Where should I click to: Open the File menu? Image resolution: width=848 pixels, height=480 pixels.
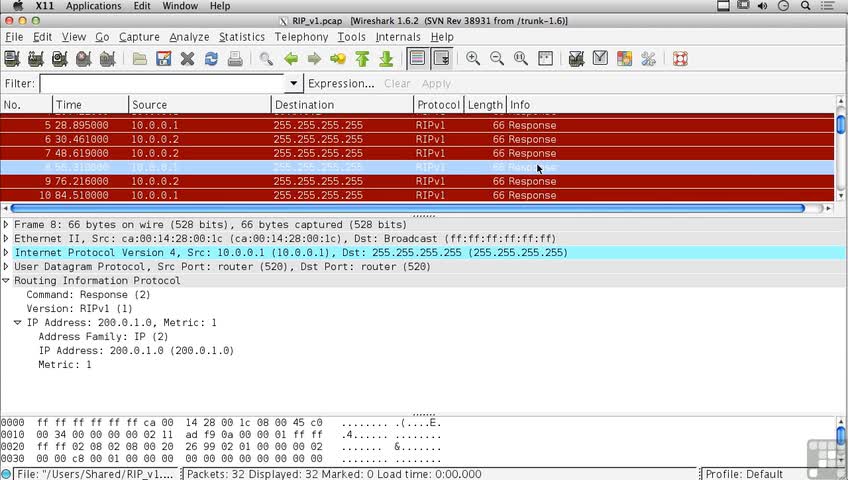[14, 37]
